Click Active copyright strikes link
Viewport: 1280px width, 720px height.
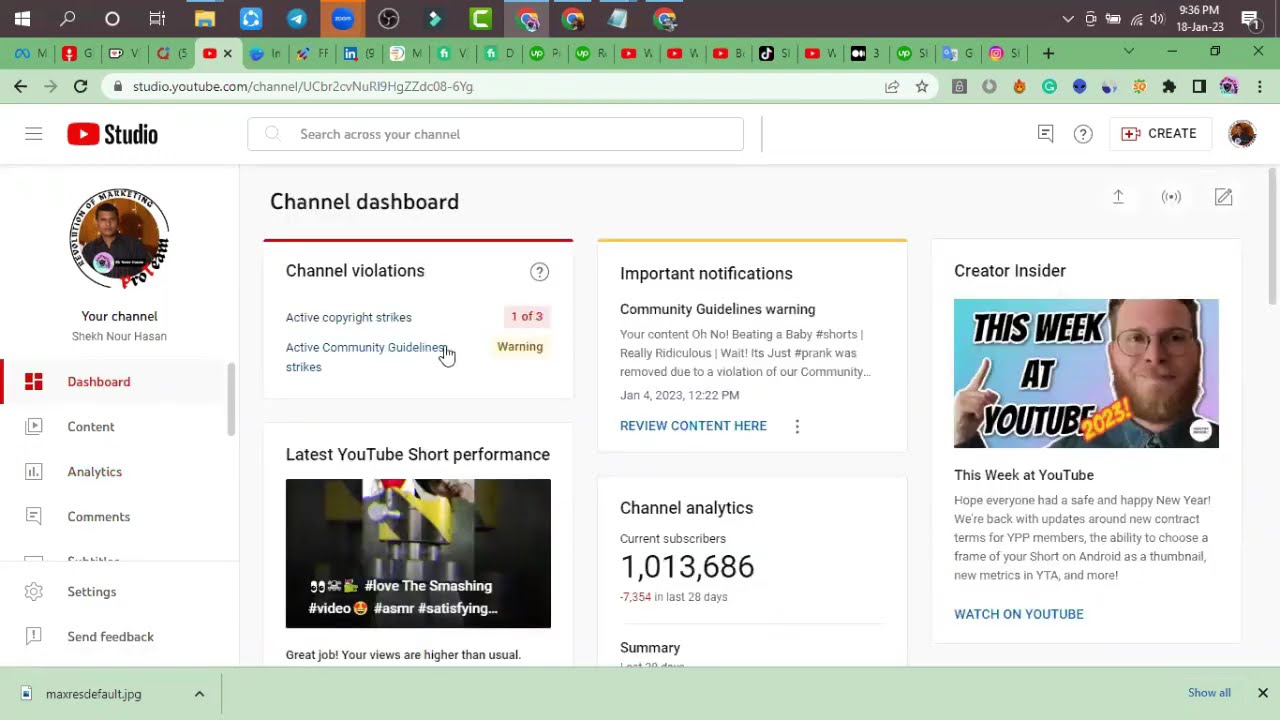[349, 317]
